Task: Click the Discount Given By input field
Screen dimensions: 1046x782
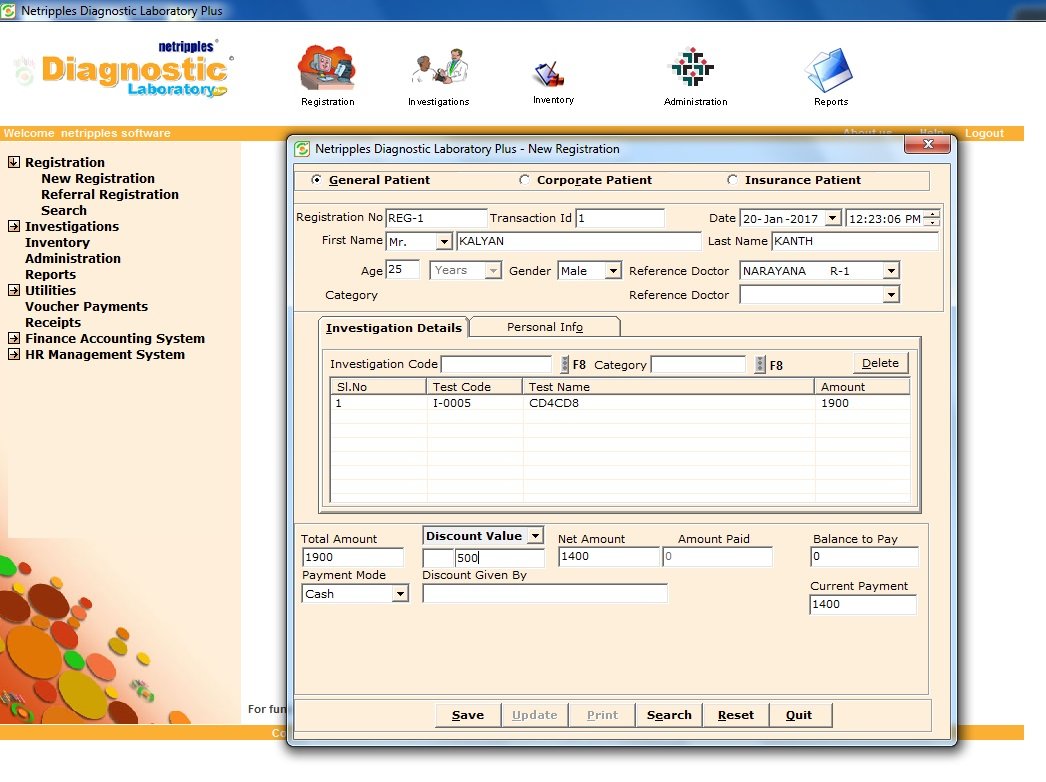Action: point(544,594)
